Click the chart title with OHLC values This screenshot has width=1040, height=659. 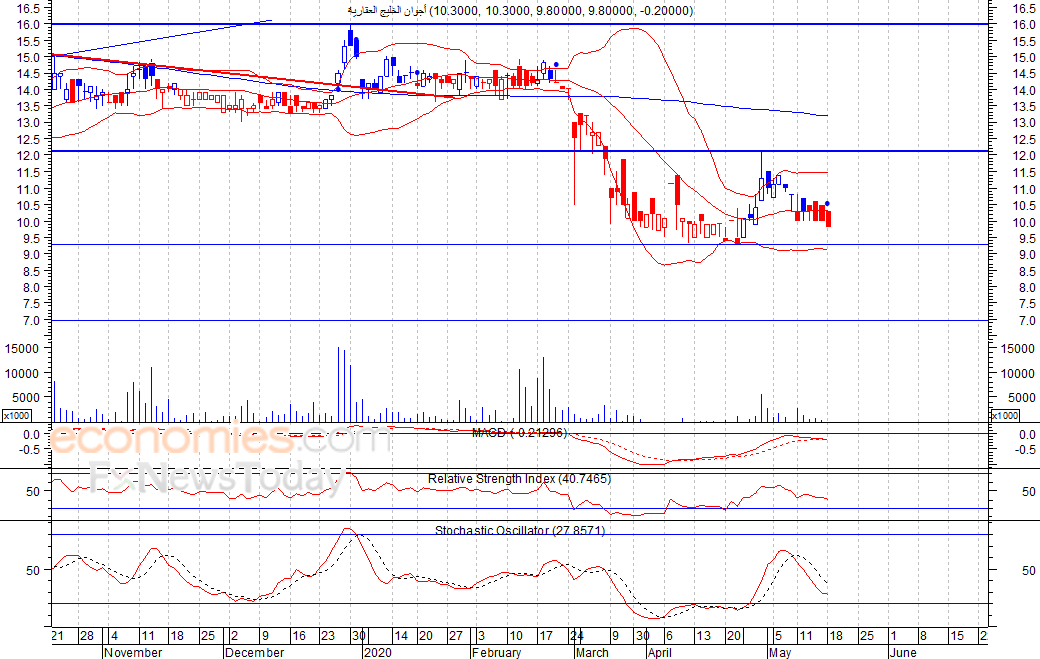coord(521,11)
